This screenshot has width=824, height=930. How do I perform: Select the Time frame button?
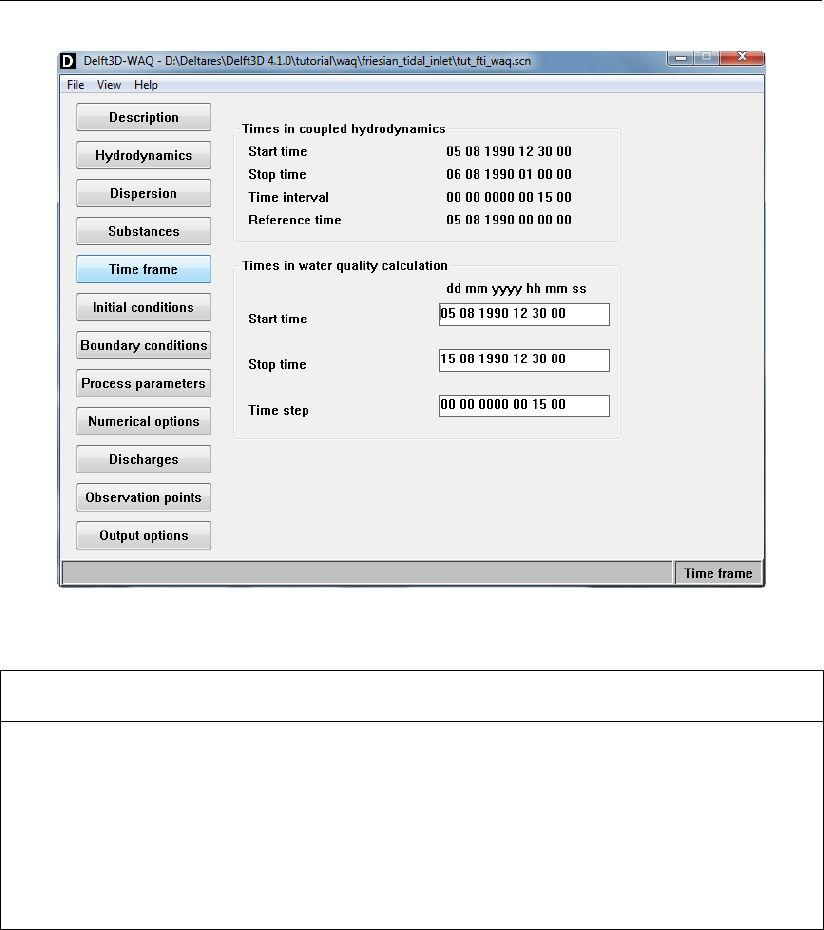[x=144, y=269]
